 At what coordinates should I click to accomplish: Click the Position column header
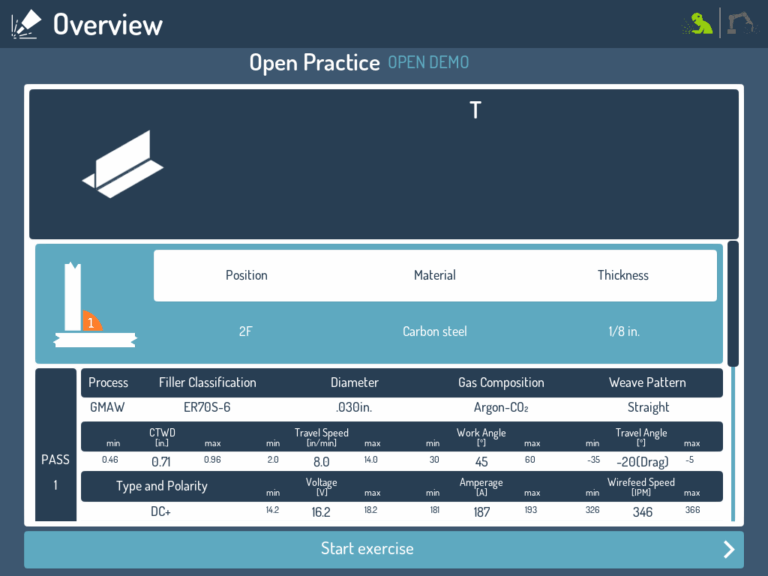pos(246,275)
